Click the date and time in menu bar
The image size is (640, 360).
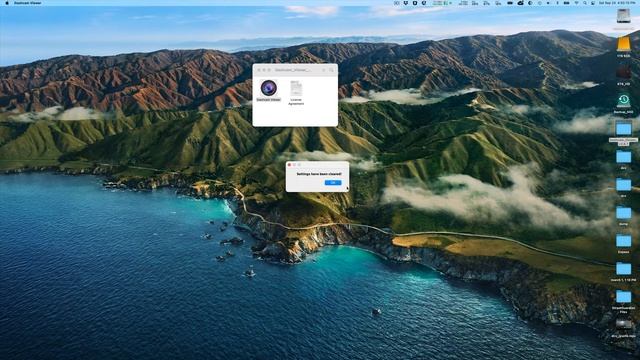(617, 3)
